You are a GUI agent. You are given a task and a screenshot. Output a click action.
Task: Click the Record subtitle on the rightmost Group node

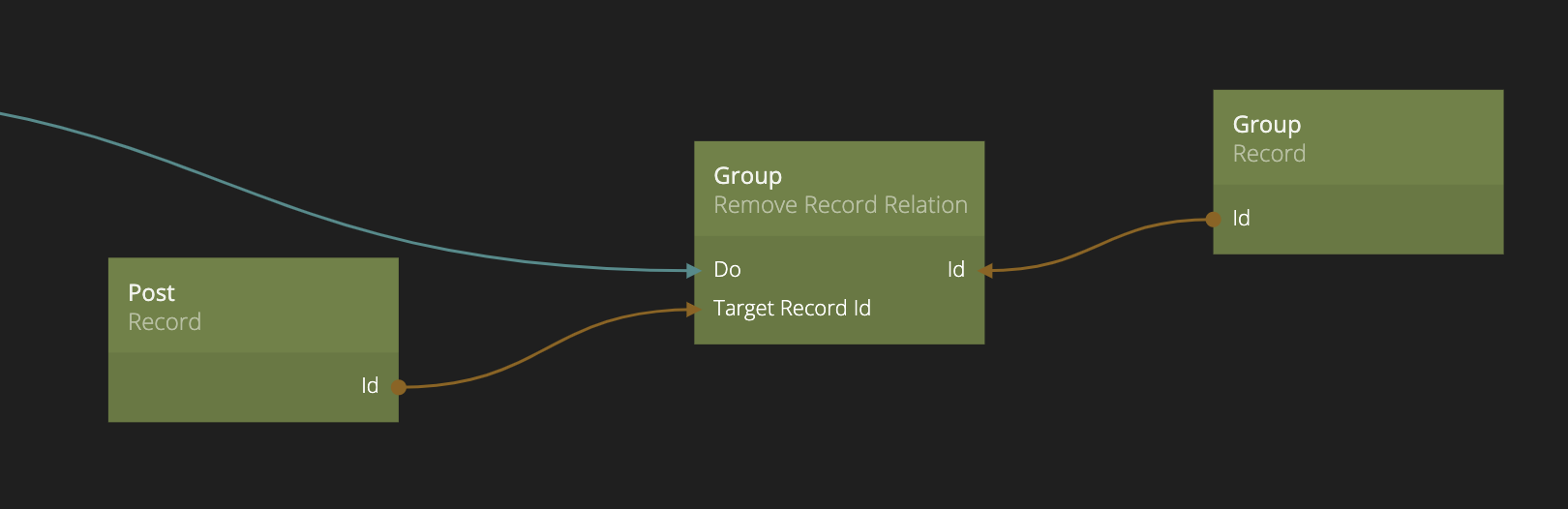tap(1269, 154)
